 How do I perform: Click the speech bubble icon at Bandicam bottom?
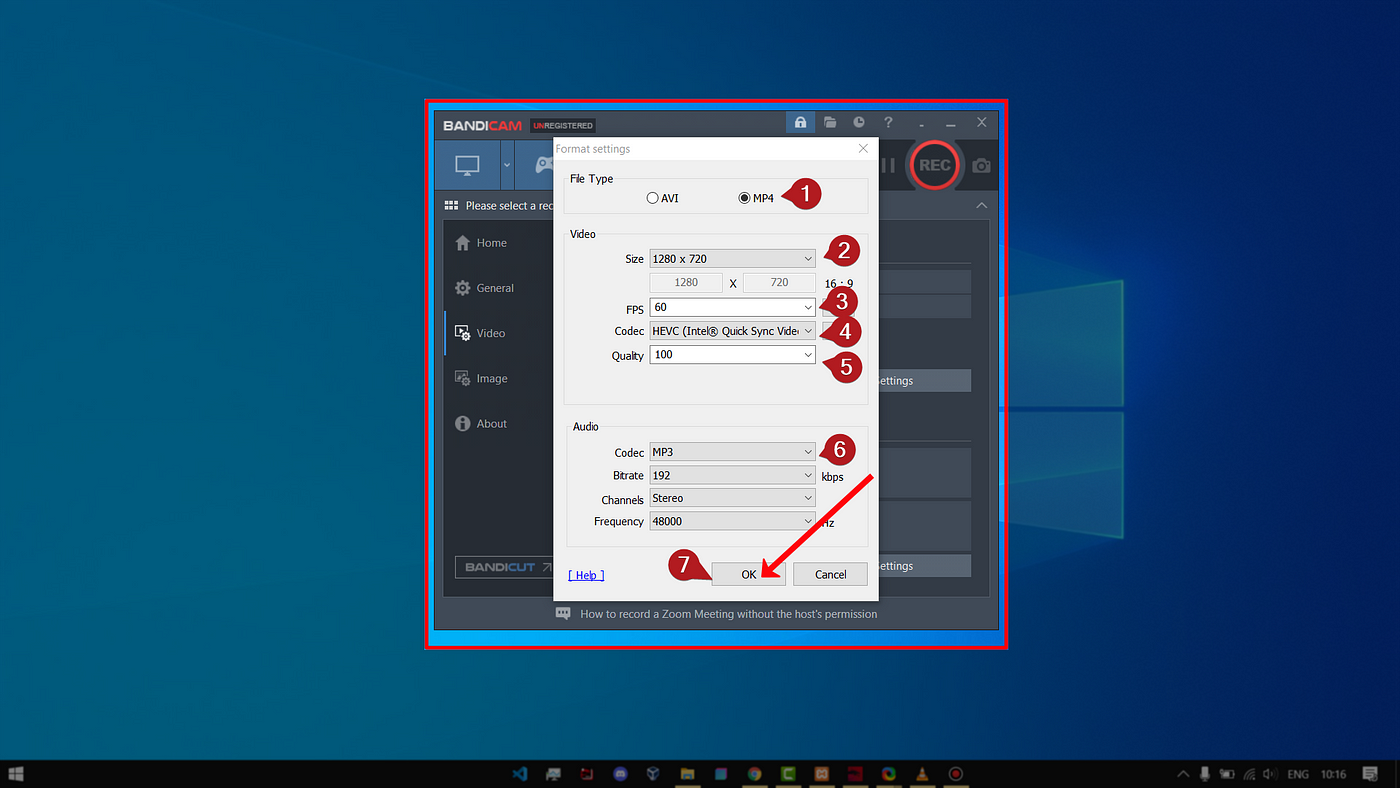pos(563,613)
